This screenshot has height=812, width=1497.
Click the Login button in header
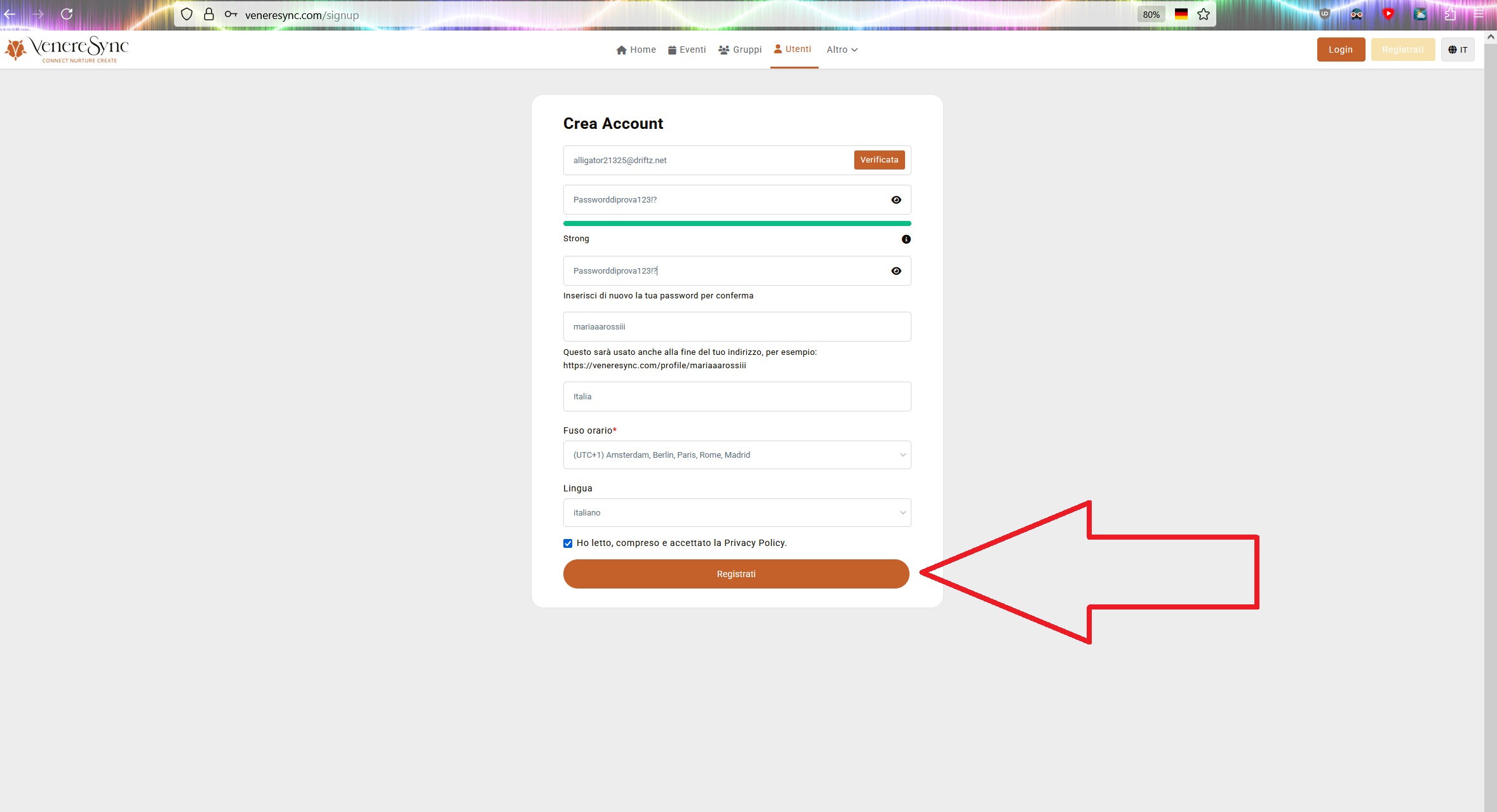coord(1340,50)
